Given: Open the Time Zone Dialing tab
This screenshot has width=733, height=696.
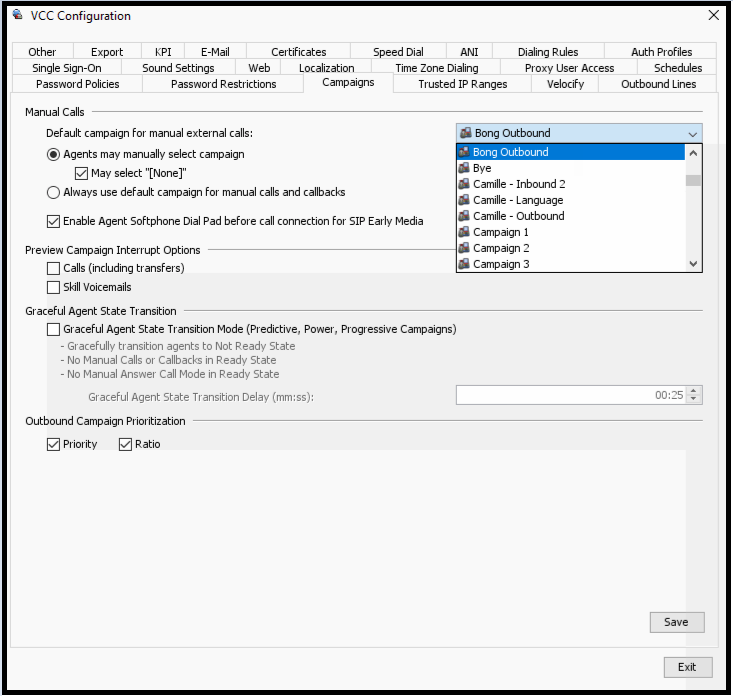Looking at the screenshot, I should (x=437, y=68).
